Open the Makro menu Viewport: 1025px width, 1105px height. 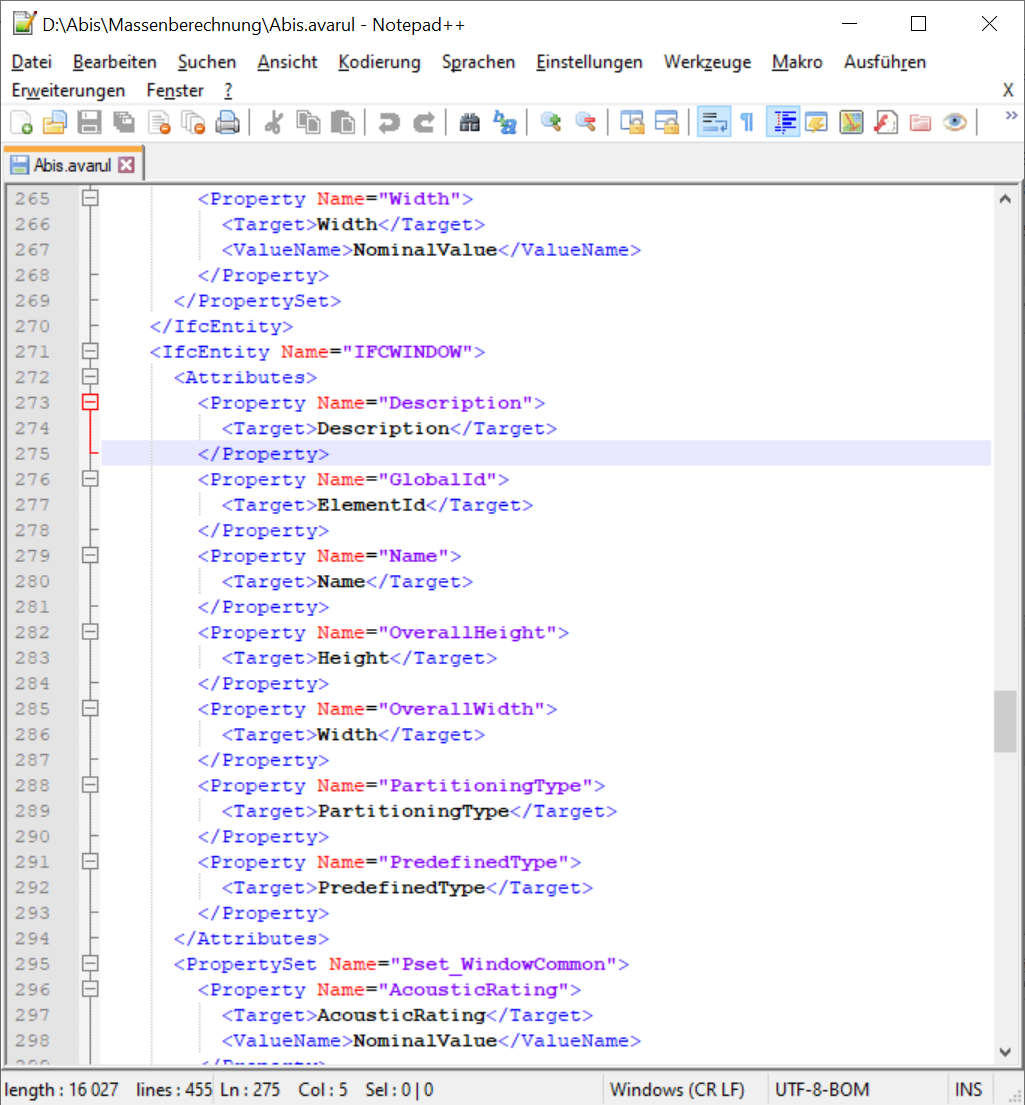point(797,62)
